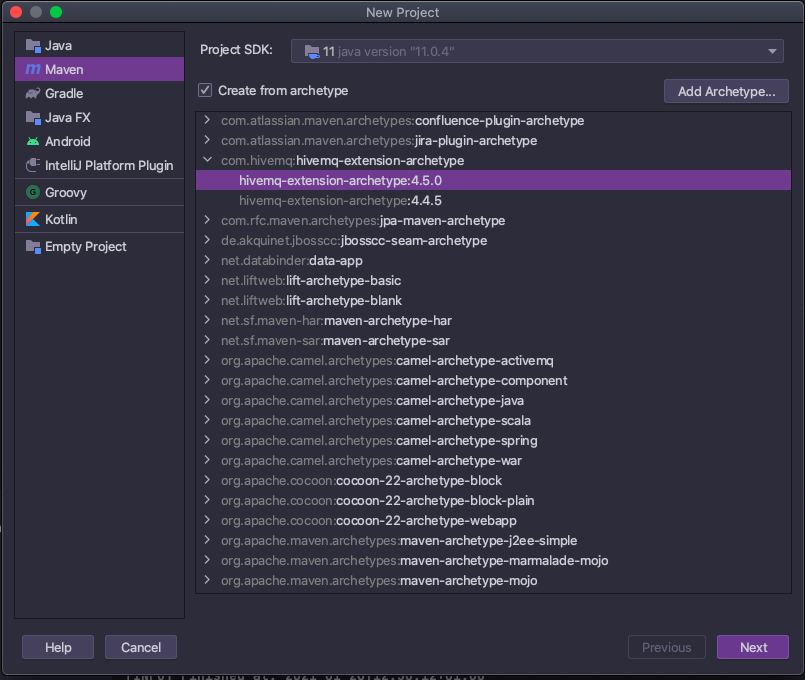Viewport: 805px width, 680px height.
Task: Toggle the Create from archetype checkbox
Action: (x=205, y=90)
